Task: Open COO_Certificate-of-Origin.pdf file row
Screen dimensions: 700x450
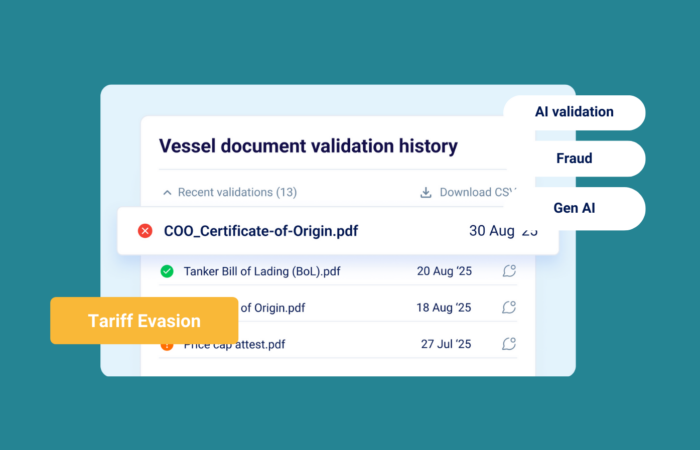Action: point(338,231)
